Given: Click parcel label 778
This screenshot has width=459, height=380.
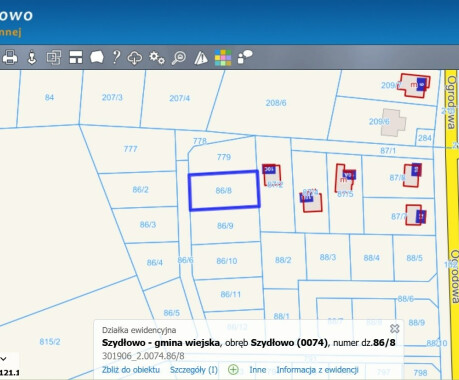Looking at the screenshot, I should point(200,141).
